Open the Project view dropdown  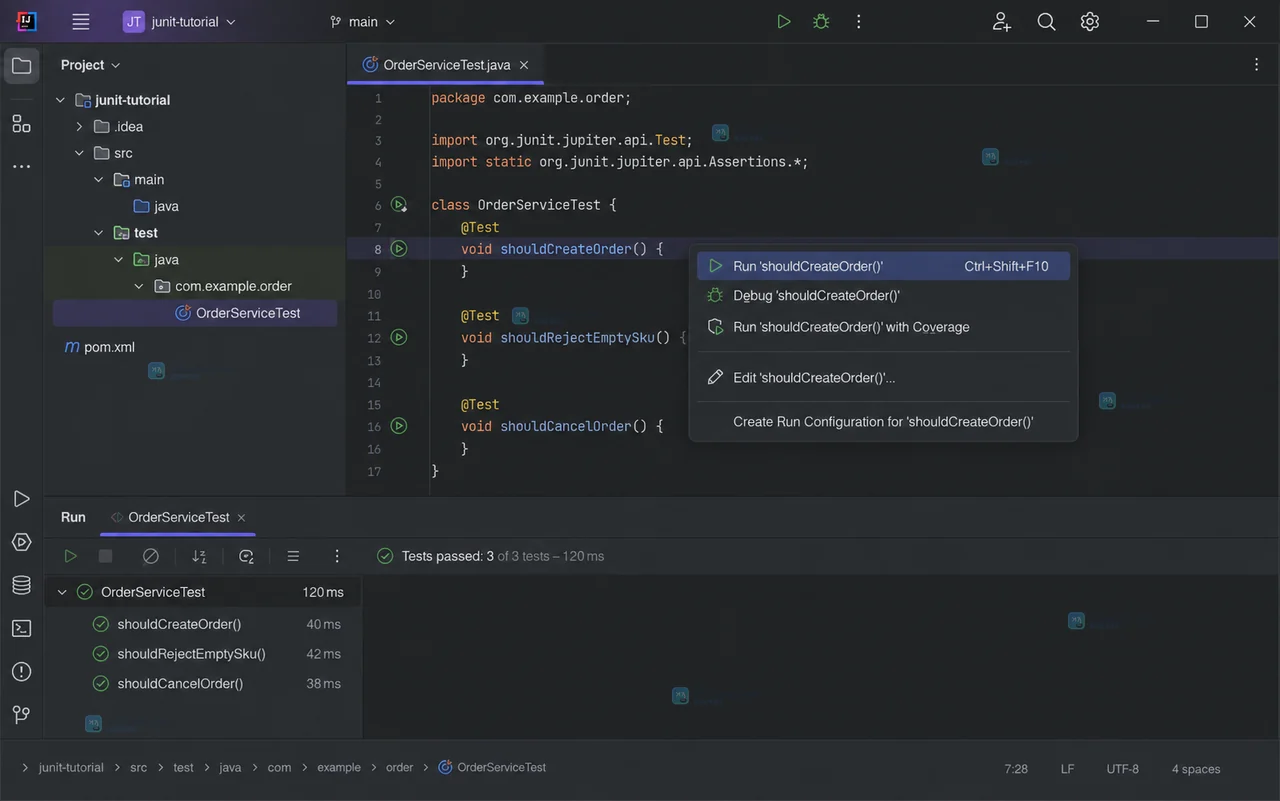point(90,65)
